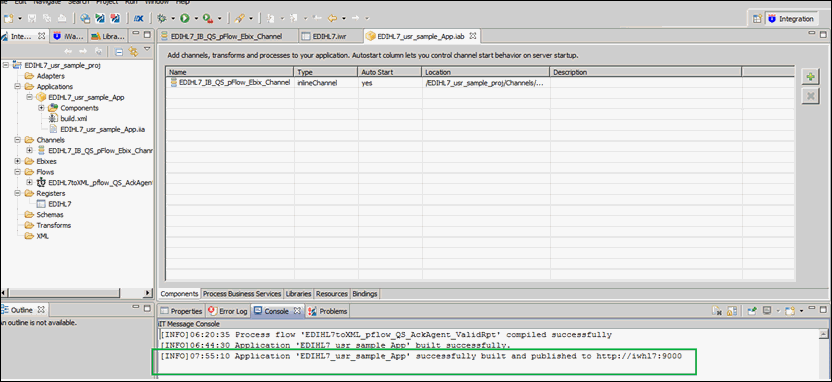The image size is (832, 382).
Task: Switch to the Bindings editor tab
Action: tap(365, 293)
